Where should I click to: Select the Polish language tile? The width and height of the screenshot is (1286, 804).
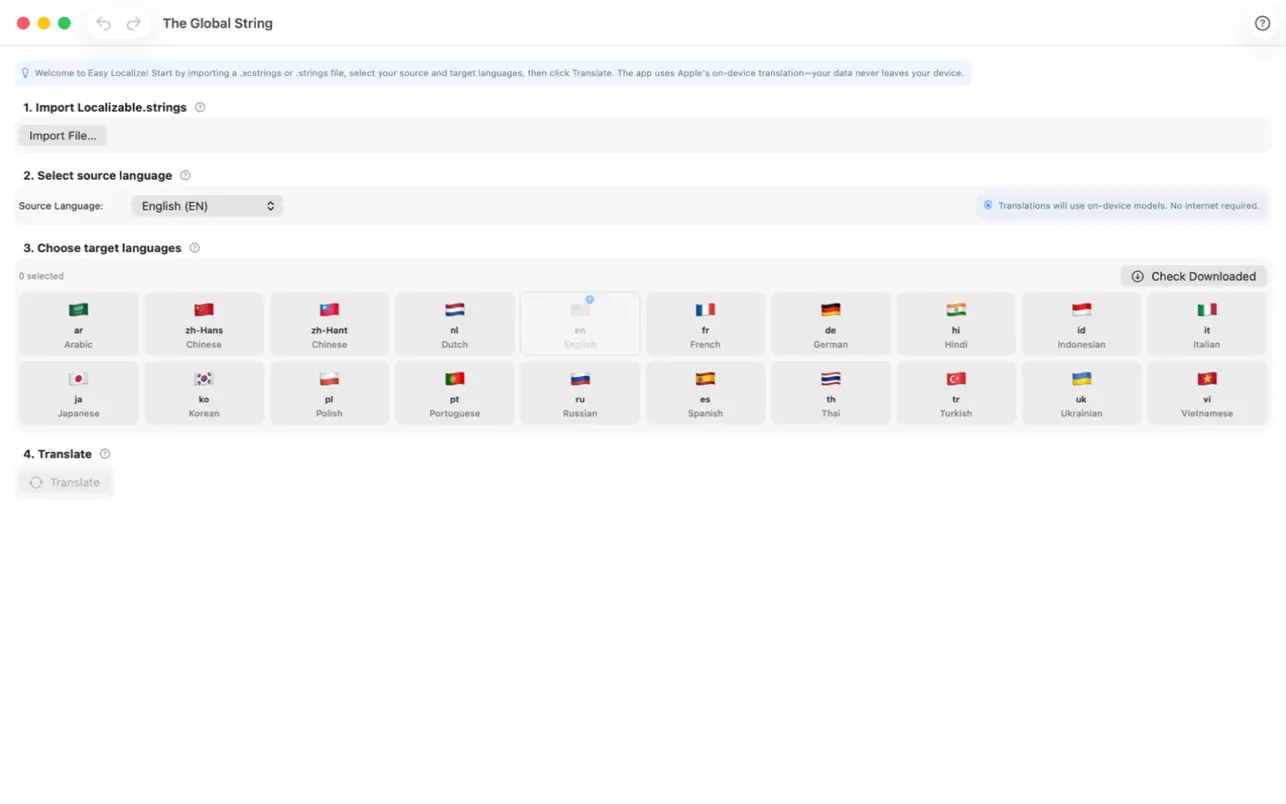pyautogui.click(x=329, y=393)
